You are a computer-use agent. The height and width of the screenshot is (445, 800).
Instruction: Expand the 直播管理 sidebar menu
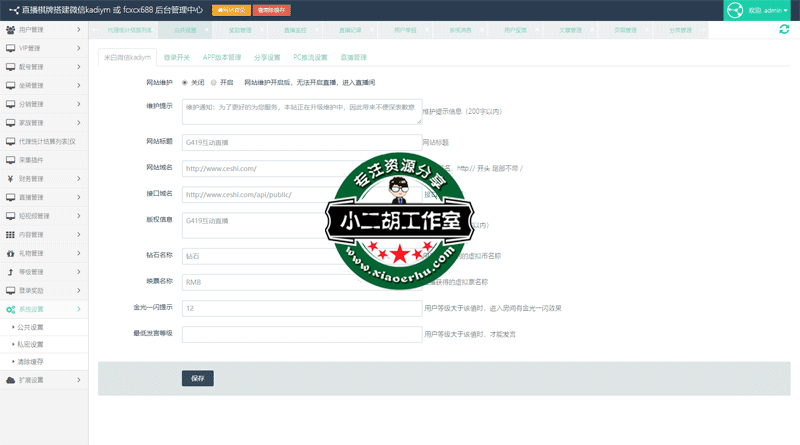pos(44,197)
